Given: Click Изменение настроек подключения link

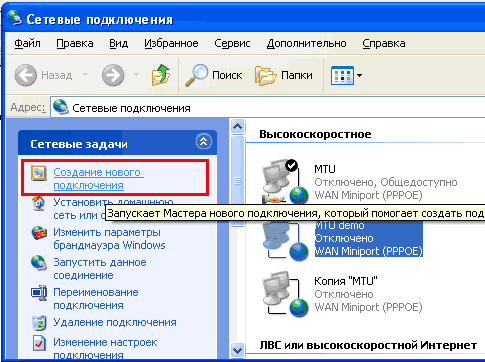Looking at the screenshot, I should (105, 349).
